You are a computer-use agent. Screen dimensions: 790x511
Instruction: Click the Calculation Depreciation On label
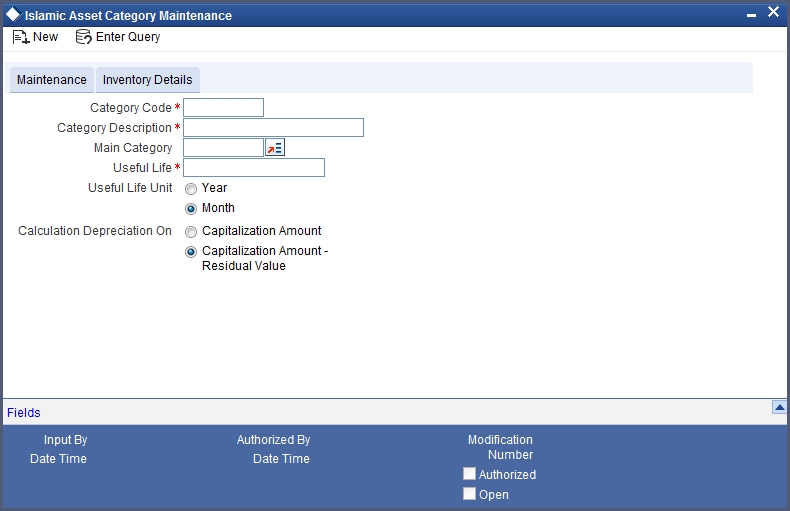[x=95, y=231]
